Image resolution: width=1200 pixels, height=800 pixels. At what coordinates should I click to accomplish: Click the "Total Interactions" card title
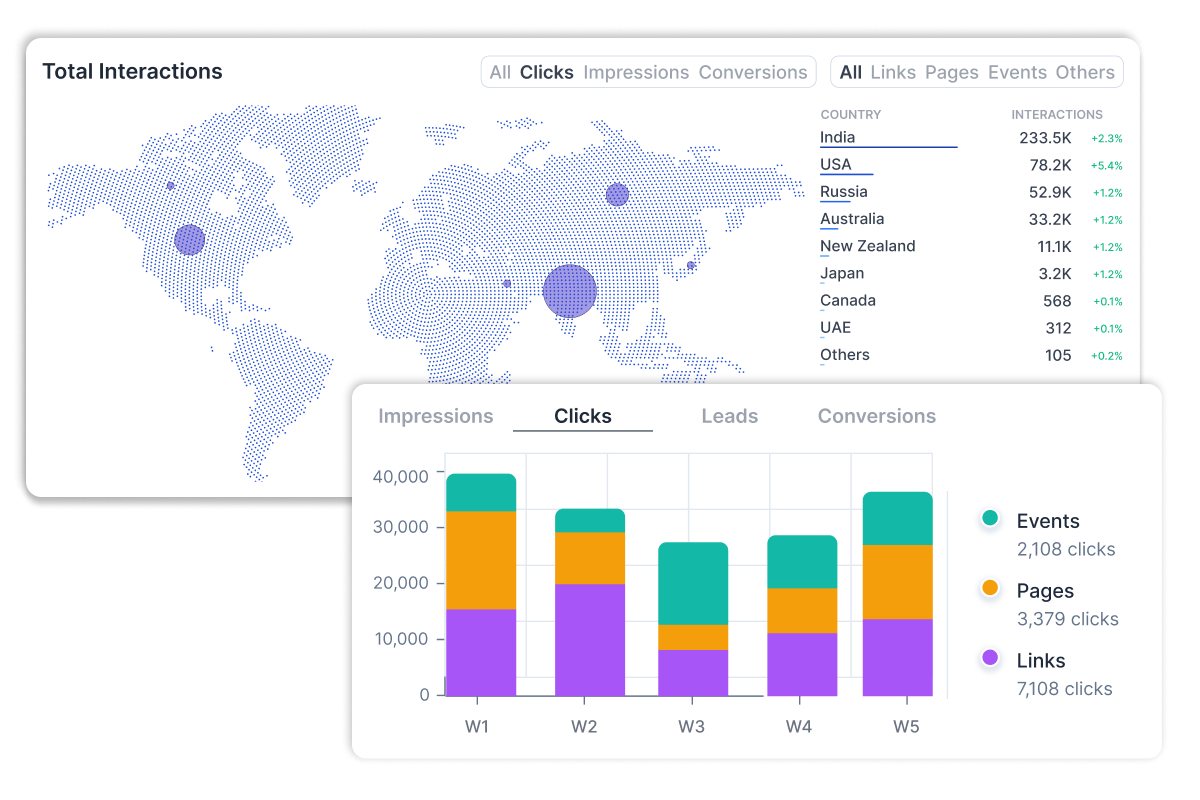[132, 71]
